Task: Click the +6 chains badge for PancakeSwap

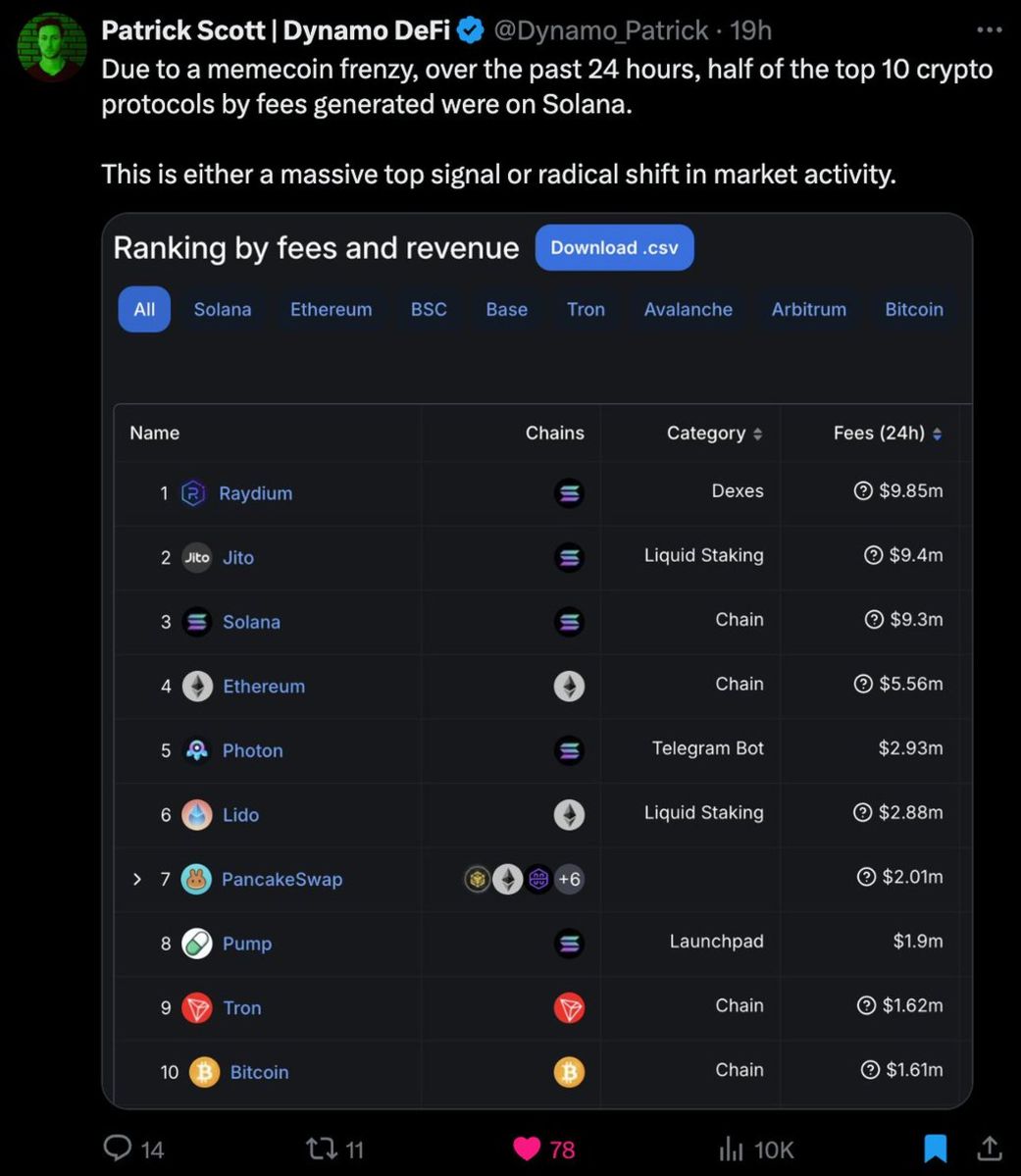Action: coord(569,879)
